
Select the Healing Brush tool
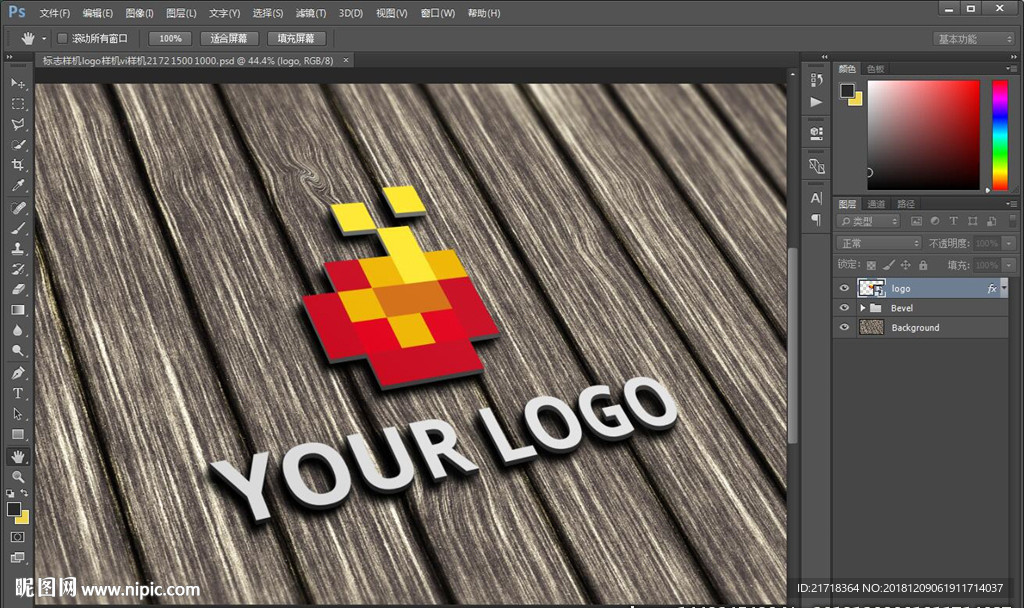coord(18,208)
